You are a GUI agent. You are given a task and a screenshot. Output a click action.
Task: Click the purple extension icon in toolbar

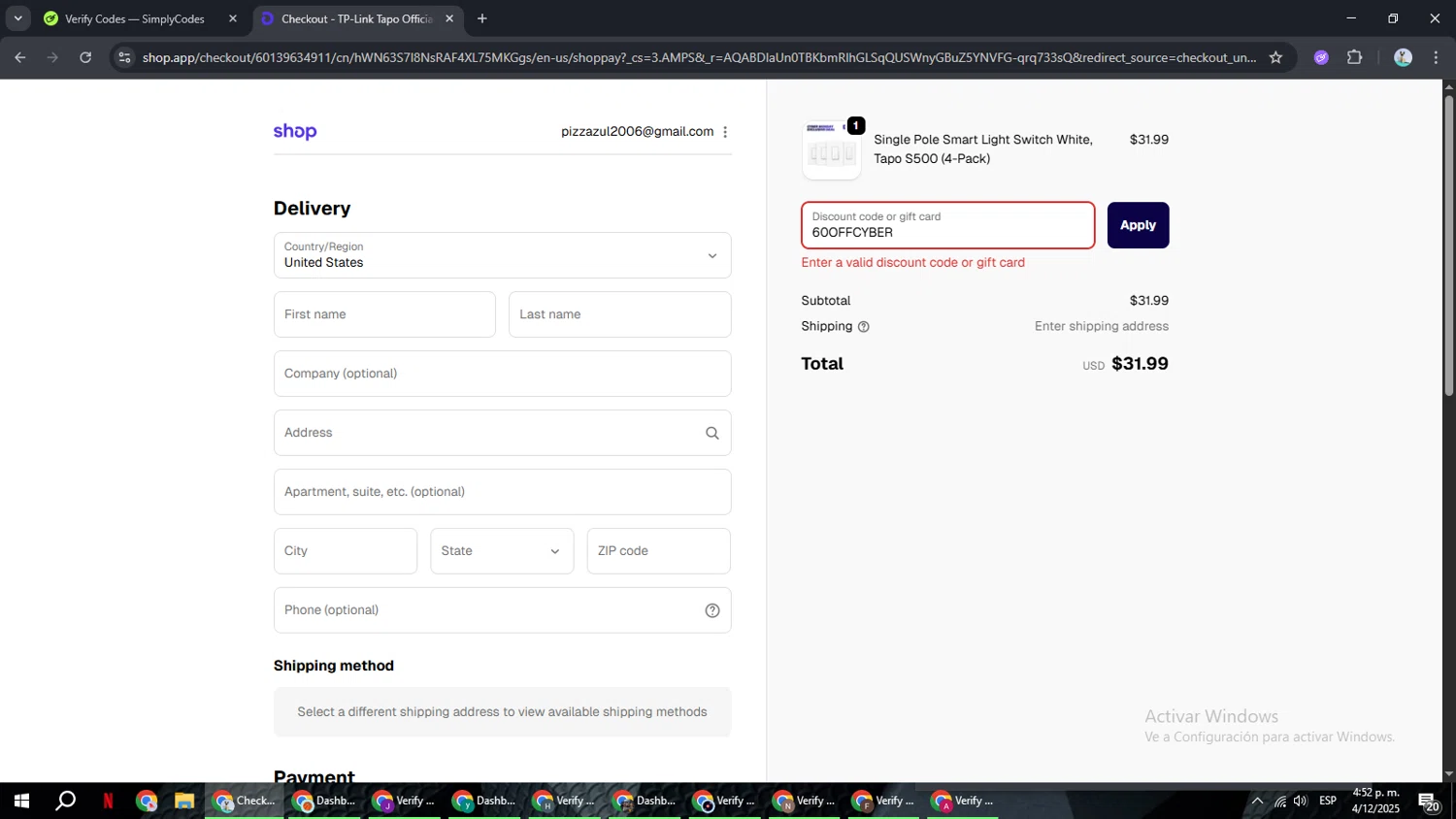[1321, 57]
